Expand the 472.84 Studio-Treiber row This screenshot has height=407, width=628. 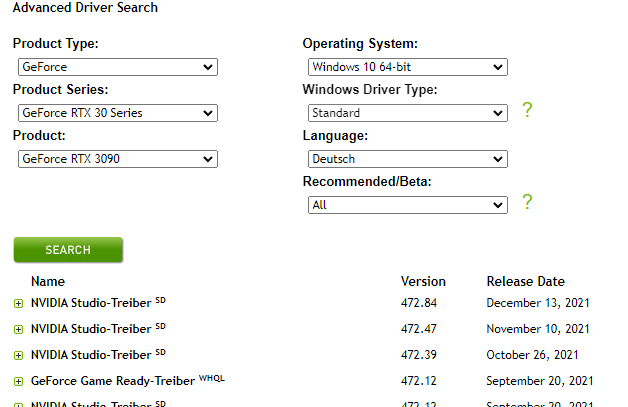tap(18, 304)
